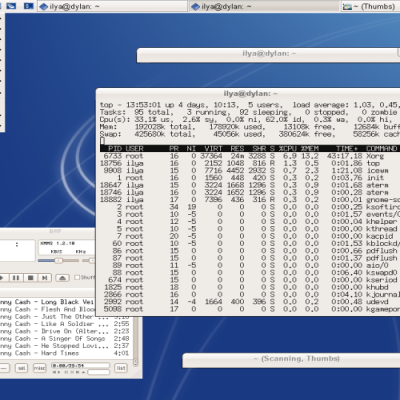The image size is (400, 400).
Task: Click the PID column header in top
Action: [x=115, y=148]
